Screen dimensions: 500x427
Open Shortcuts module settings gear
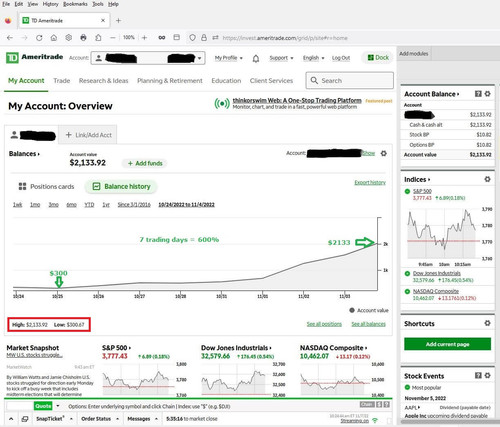point(487,323)
